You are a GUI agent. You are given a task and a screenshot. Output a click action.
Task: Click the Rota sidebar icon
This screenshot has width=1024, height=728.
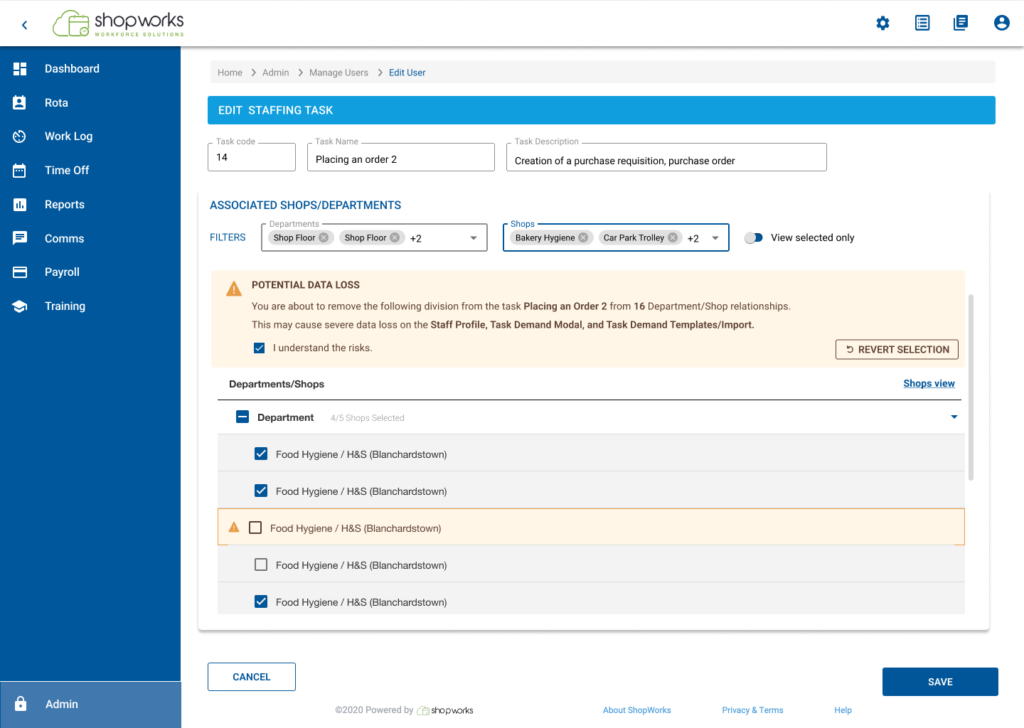point(19,103)
